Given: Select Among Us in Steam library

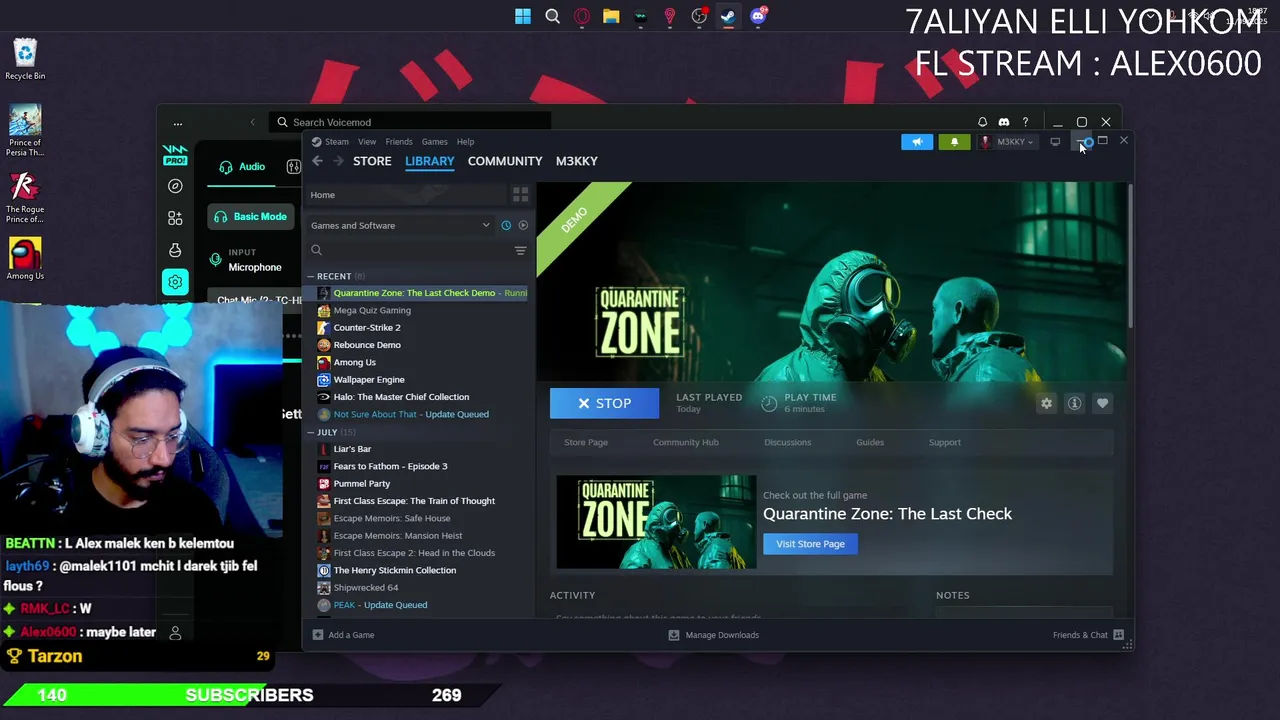Looking at the screenshot, I should pyautogui.click(x=355, y=362).
